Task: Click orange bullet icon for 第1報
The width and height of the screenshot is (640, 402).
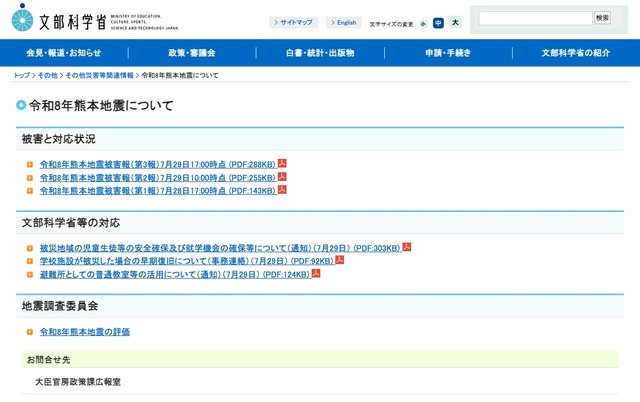Action: [x=30, y=191]
